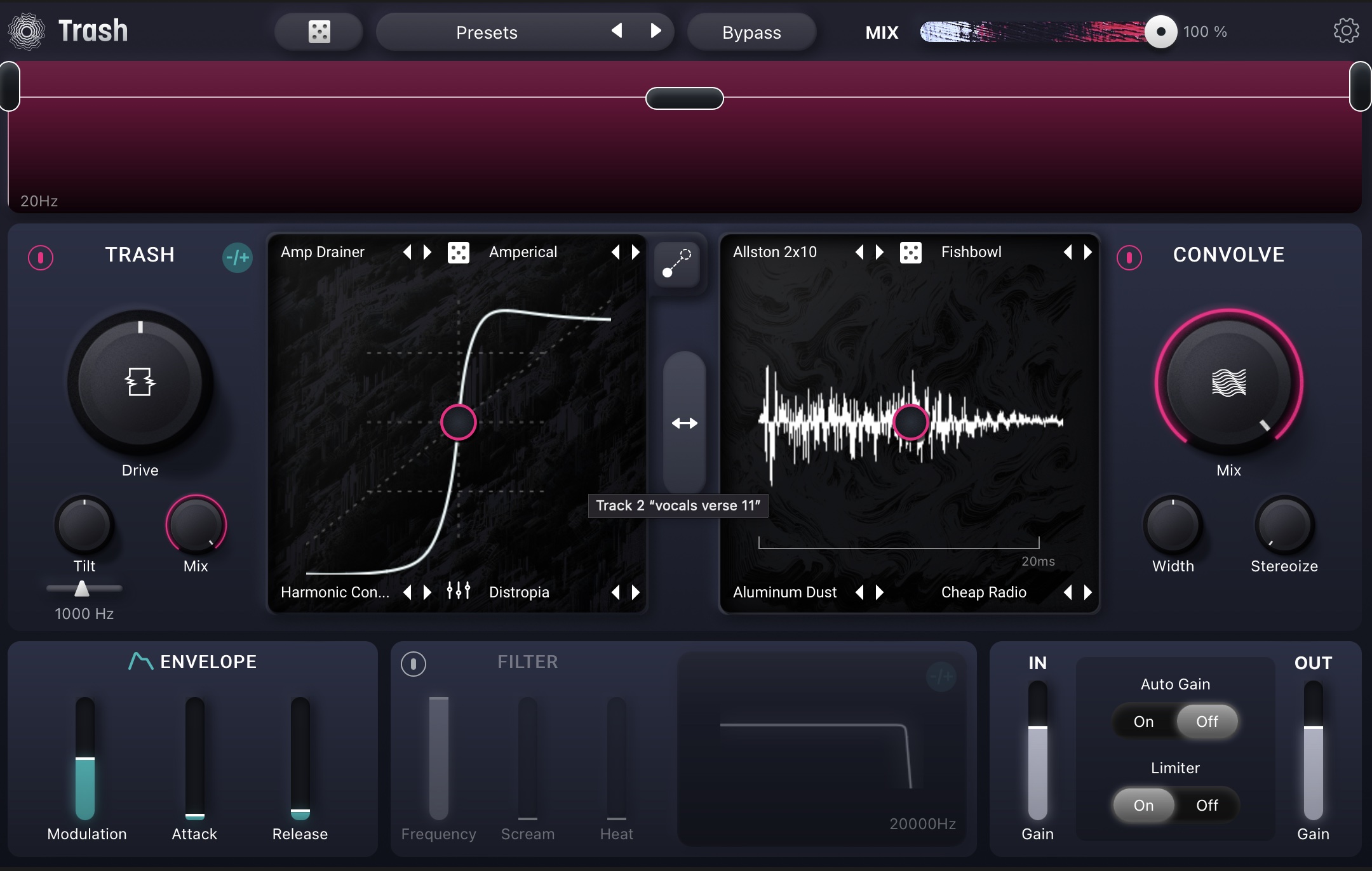The height and width of the screenshot is (871, 1372).
Task: Adjust the envelope Attack slider
Action: coord(194,758)
